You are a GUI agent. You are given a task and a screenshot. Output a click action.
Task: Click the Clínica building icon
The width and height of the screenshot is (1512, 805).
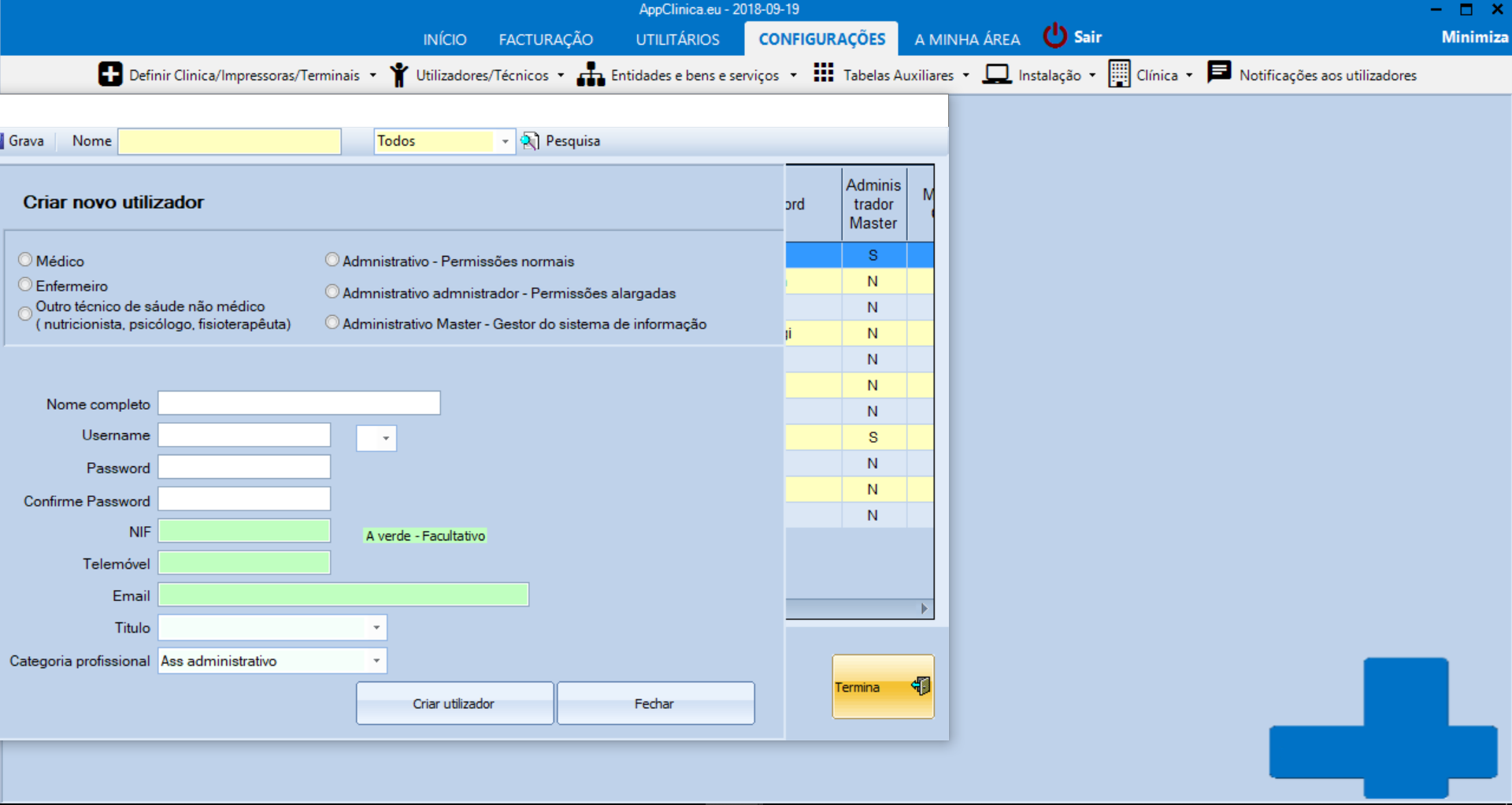1119,74
